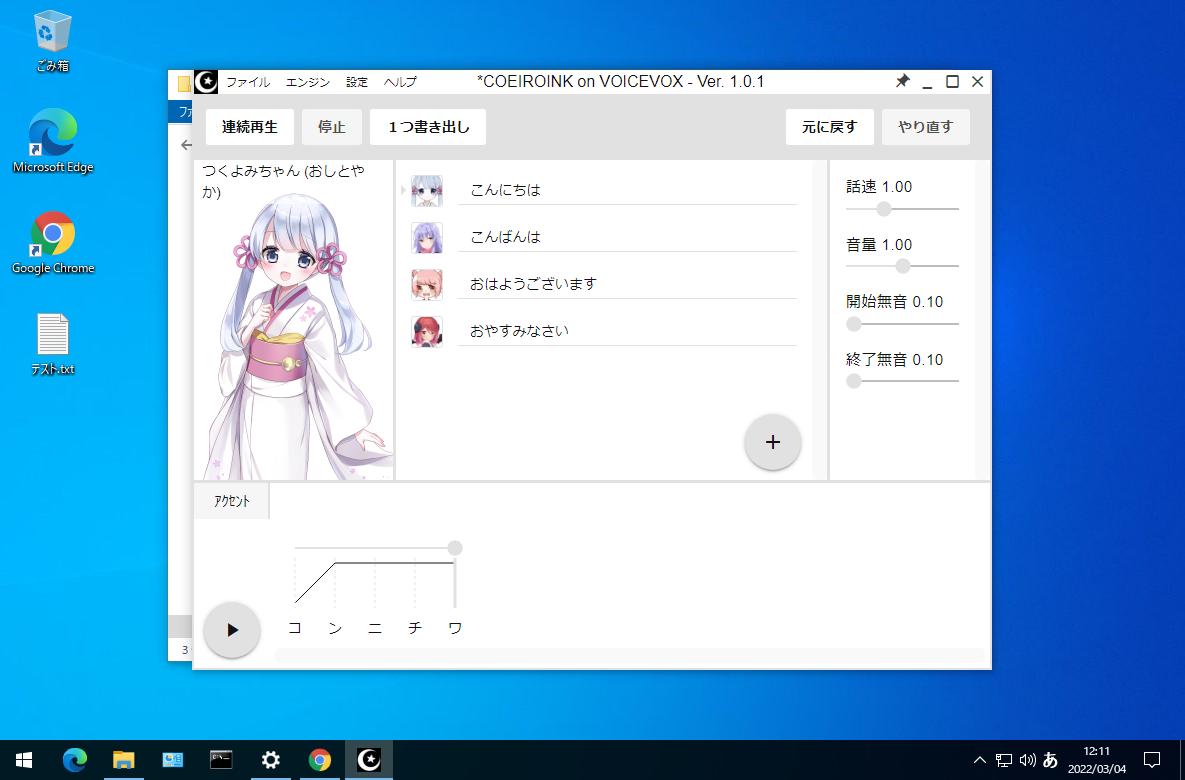Open the command prompt taskbar icon

(221, 760)
